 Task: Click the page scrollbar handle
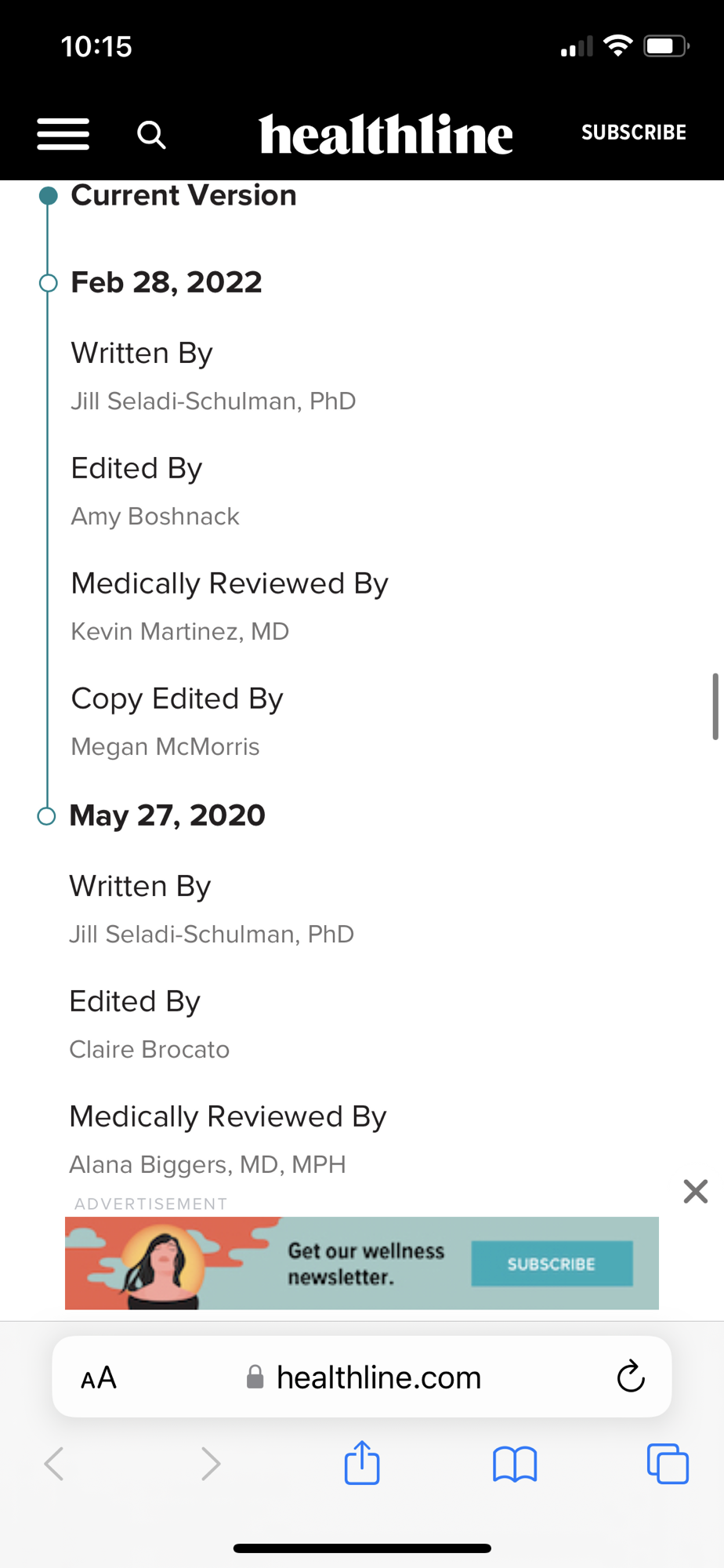(x=715, y=706)
